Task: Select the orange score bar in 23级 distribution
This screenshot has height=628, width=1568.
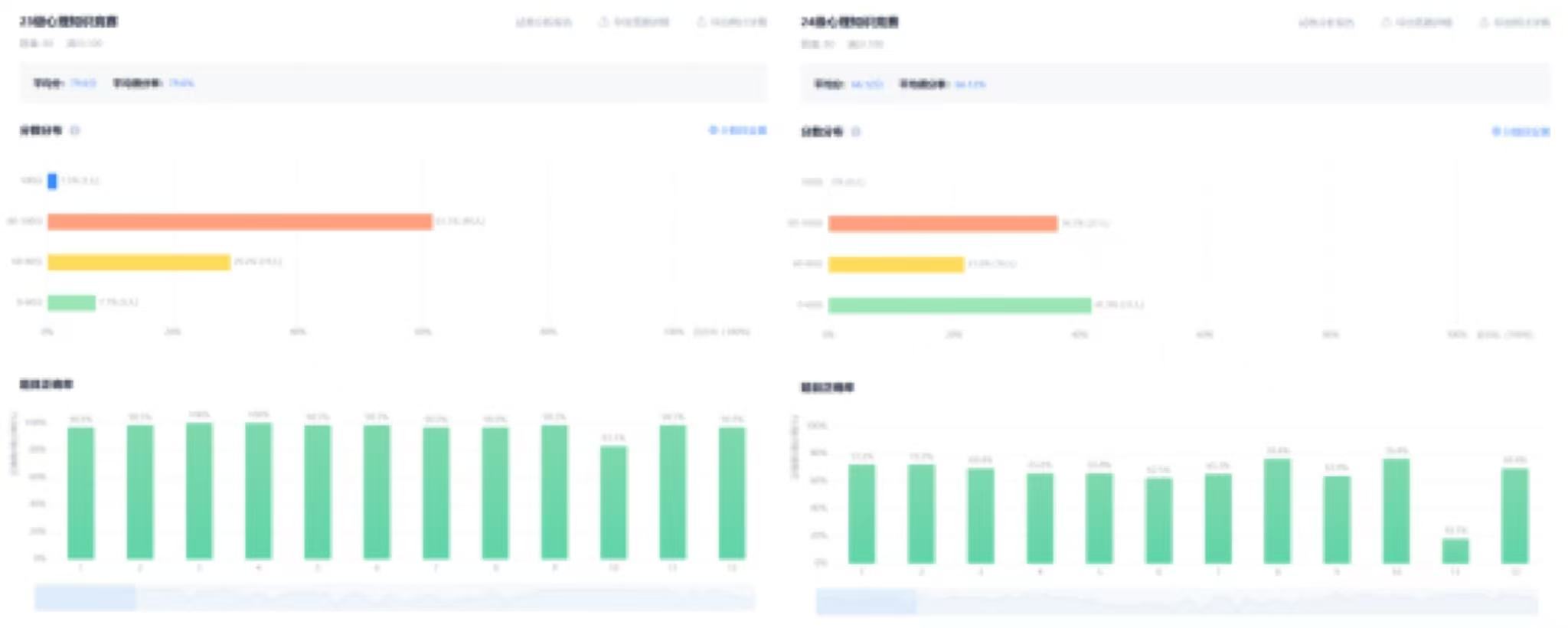Action: coord(240,222)
